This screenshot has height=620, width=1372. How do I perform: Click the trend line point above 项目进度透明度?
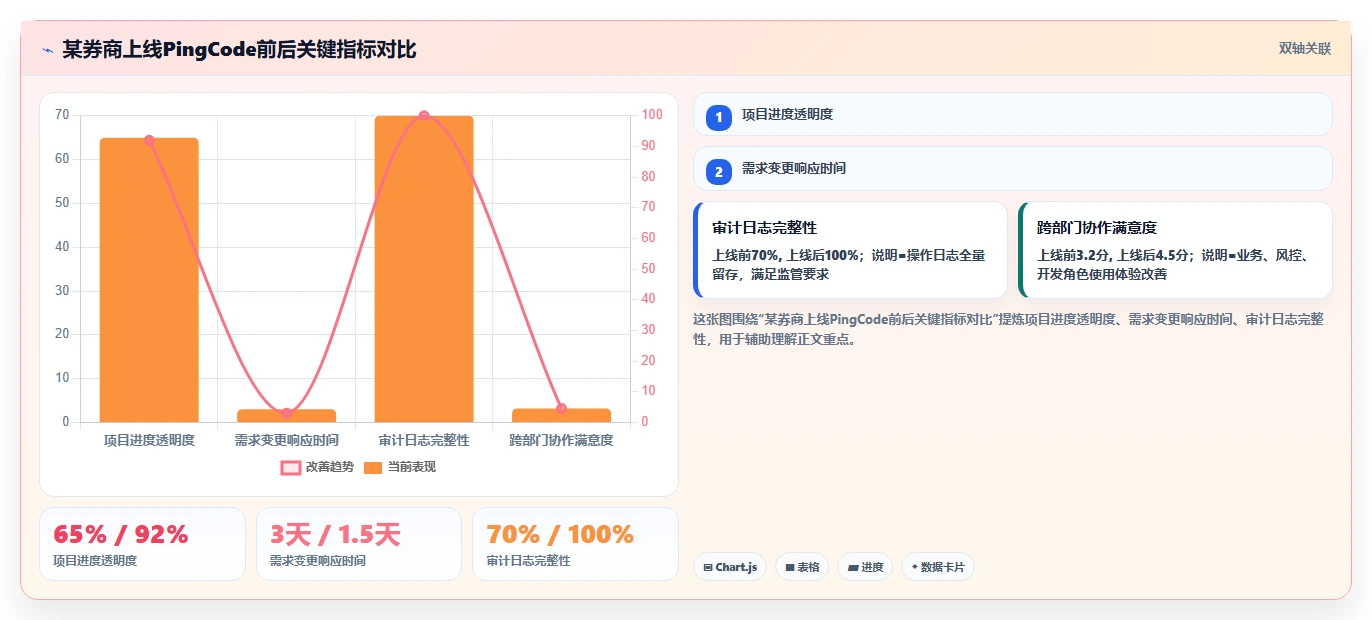pyautogui.click(x=149, y=140)
